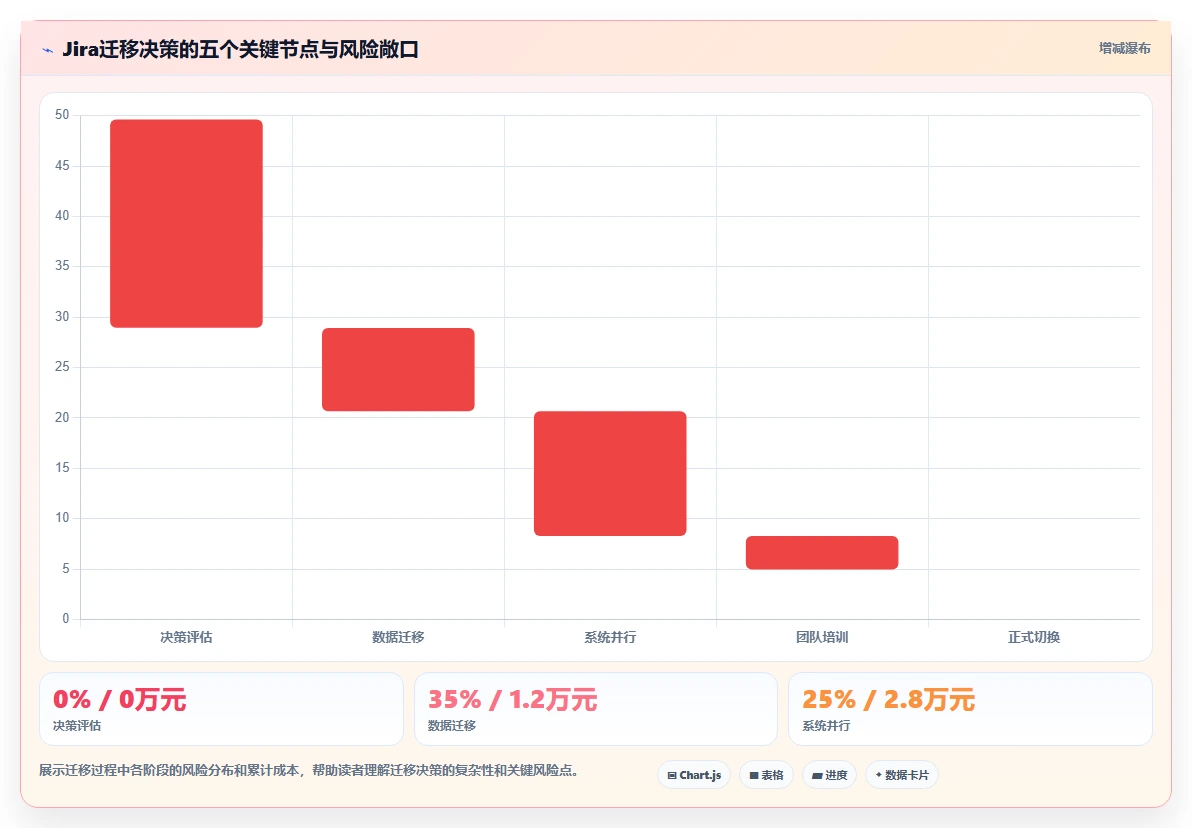Click the y-axis value 15
1192x828 pixels.
point(62,468)
